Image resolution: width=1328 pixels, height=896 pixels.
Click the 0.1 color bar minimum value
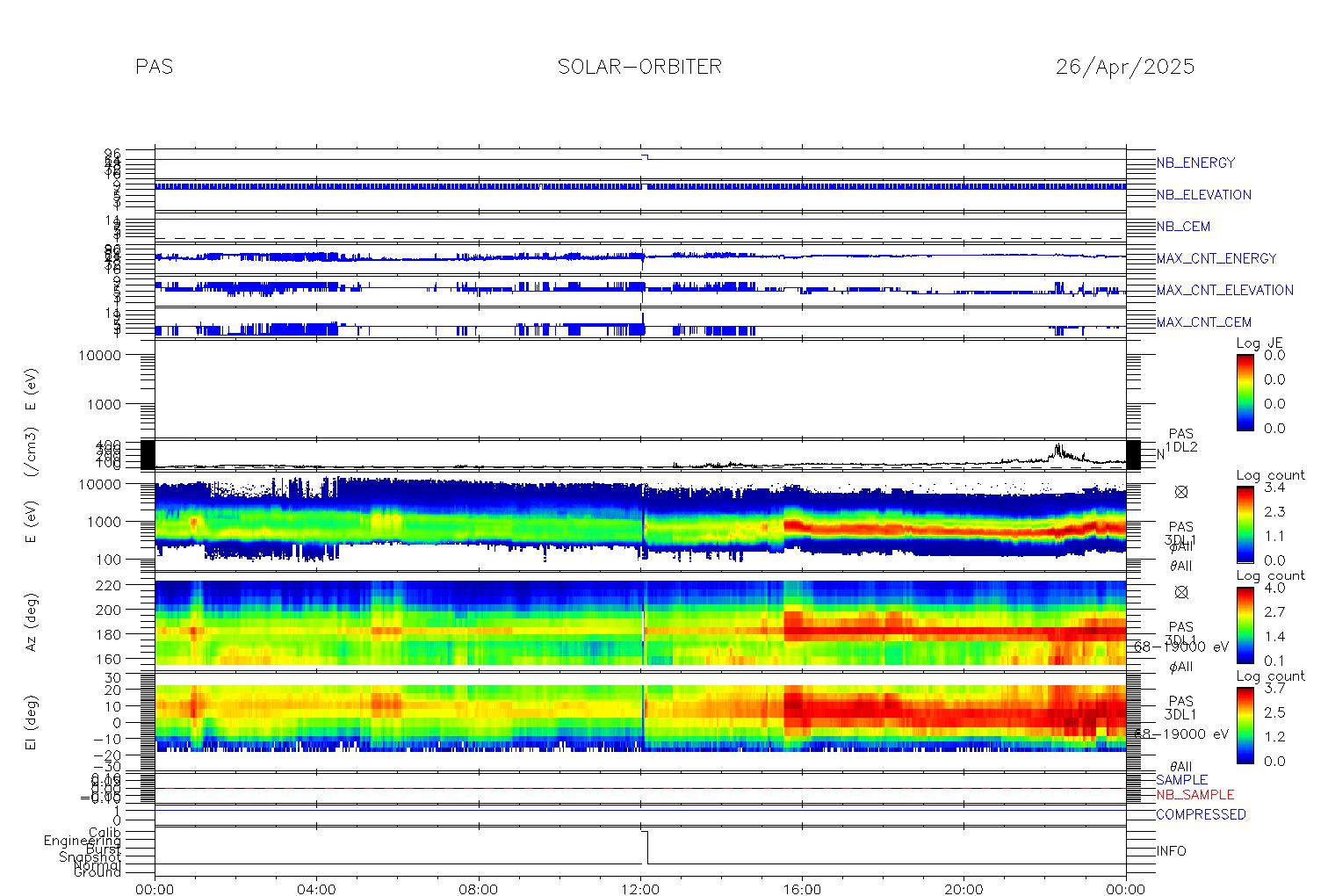point(1274,661)
